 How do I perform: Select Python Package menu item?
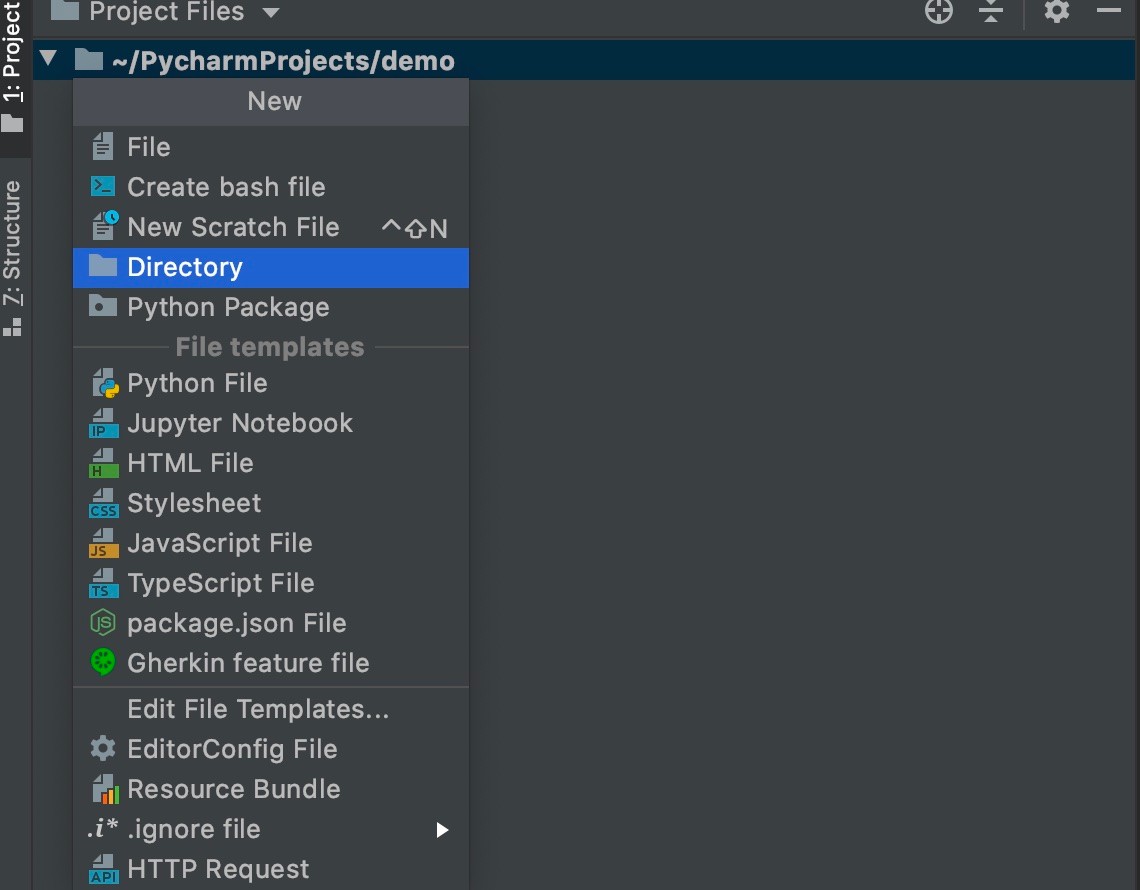pyautogui.click(x=271, y=307)
